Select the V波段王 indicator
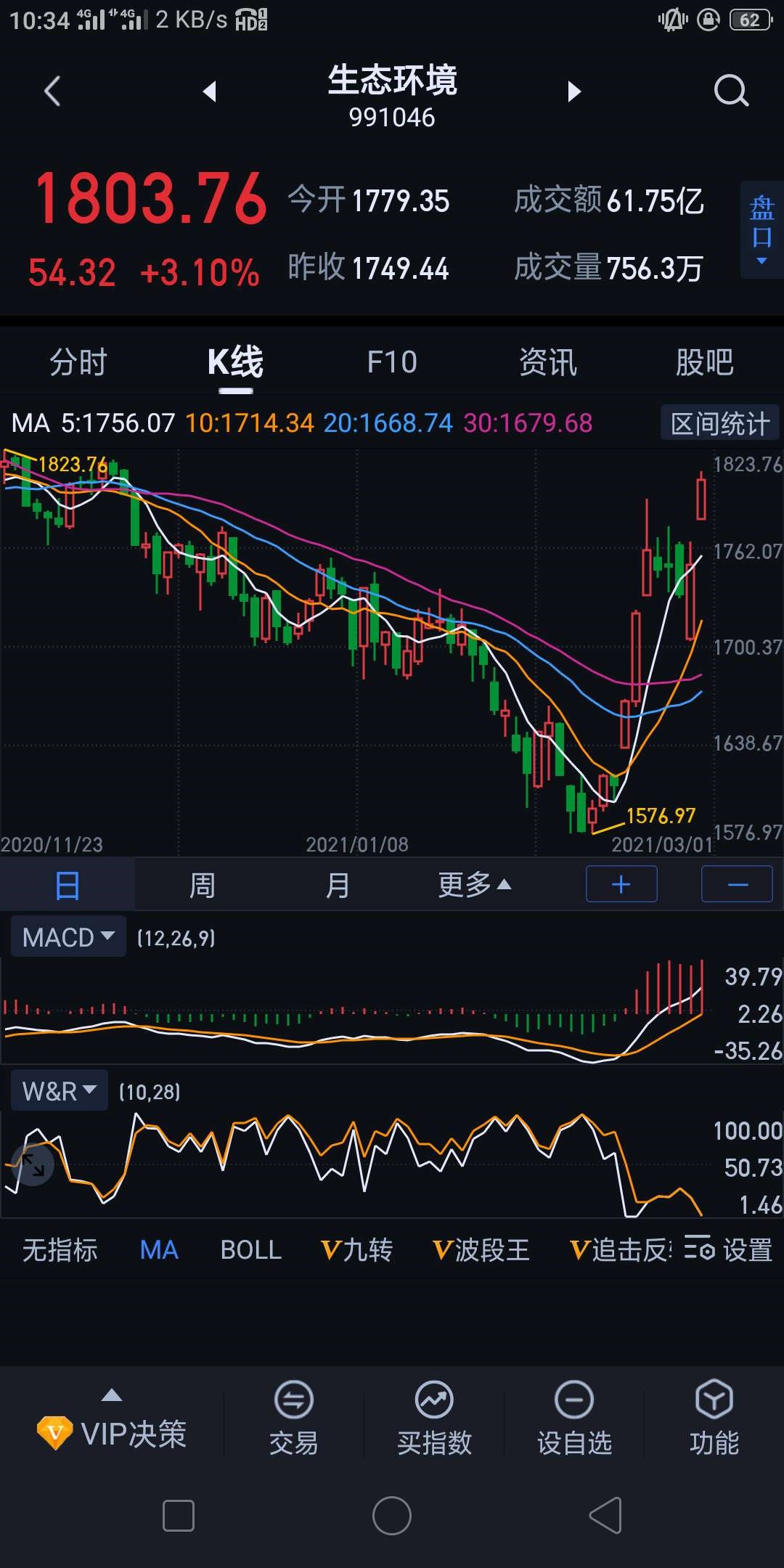This screenshot has height=1568, width=784. 481,1250
